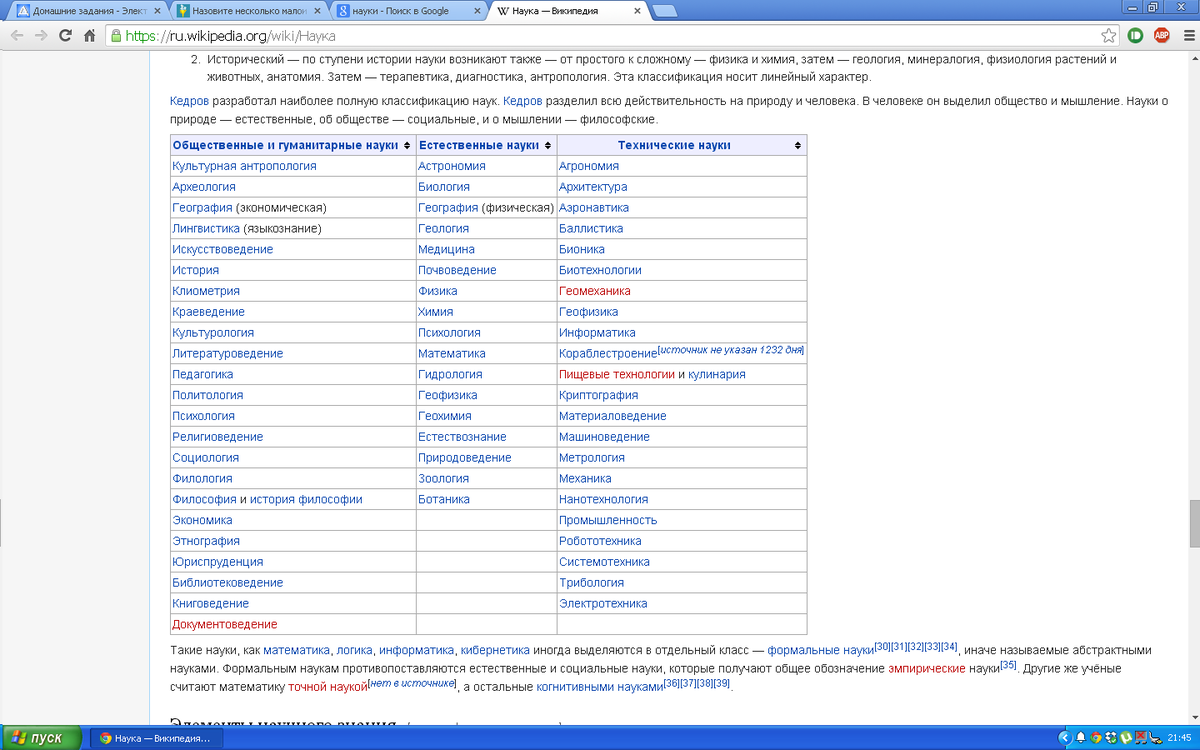Screen dimensions: 1200x750
Task: Switch to 'науки - Поиск в Google' tab
Action: pos(407,11)
